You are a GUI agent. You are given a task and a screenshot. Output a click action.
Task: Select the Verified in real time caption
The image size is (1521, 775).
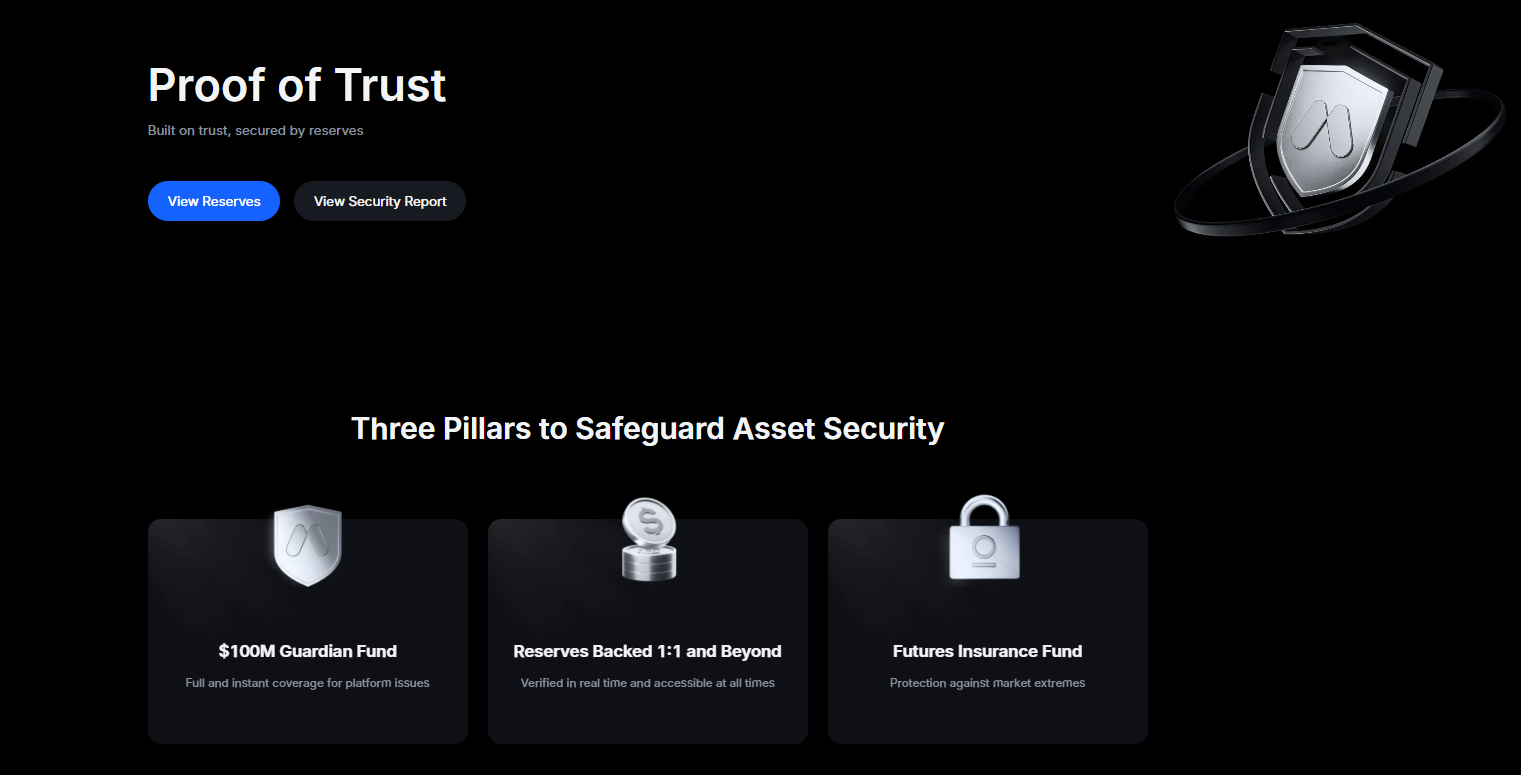pyautogui.click(x=647, y=682)
